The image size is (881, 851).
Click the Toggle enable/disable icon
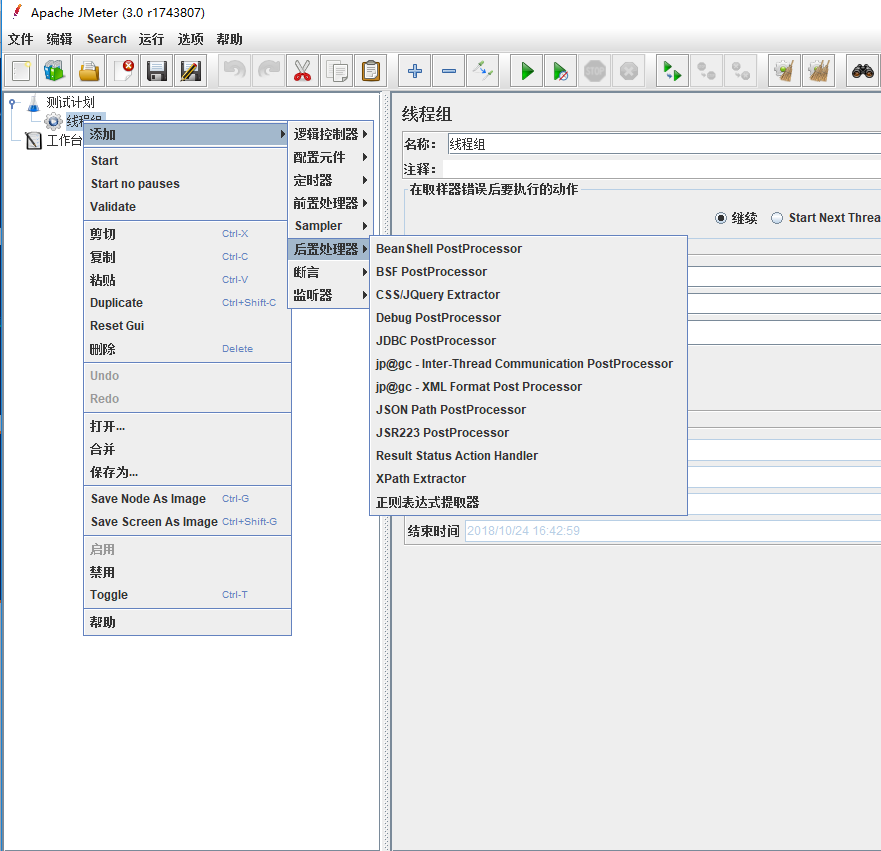tap(483, 71)
